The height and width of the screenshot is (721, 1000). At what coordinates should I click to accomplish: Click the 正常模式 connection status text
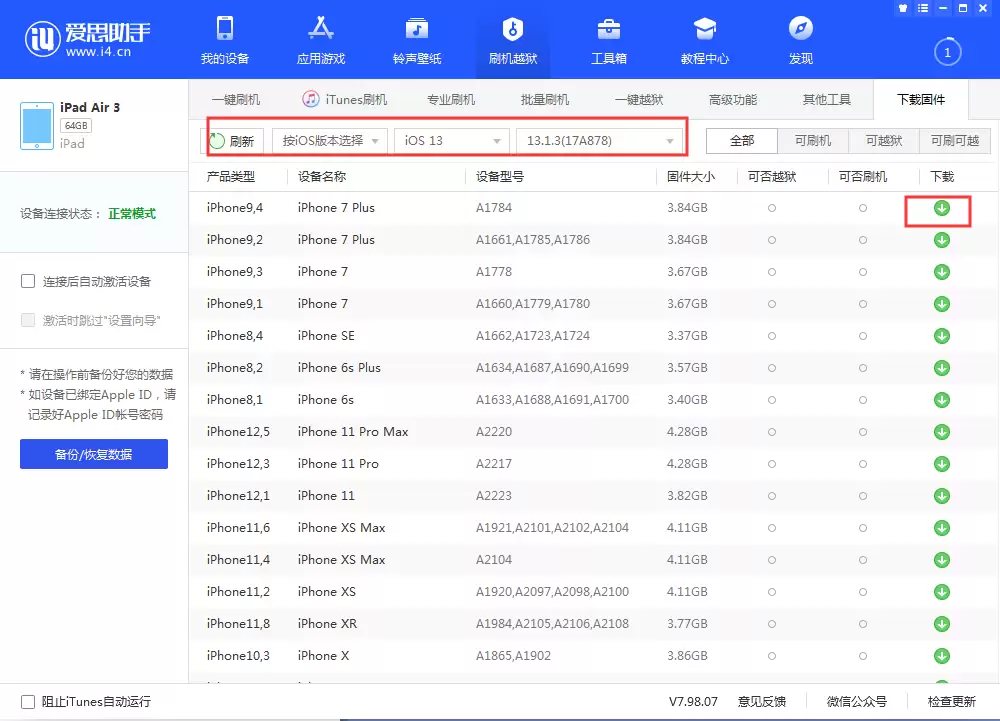[132, 214]
